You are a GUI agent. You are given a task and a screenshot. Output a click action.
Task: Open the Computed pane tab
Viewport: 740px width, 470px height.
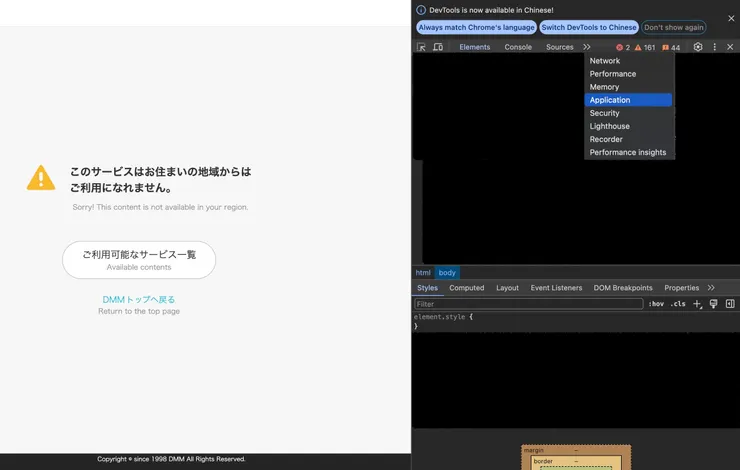pyautogui.click(x=467, y=288)
